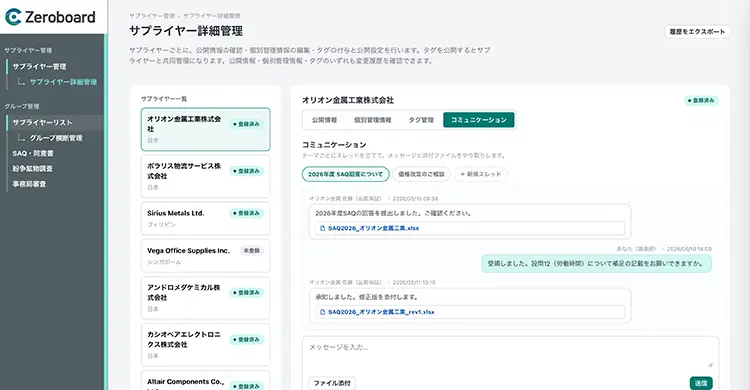
Task: Open 紛争鉱物調査 in the sidebar
Action: pyautogui.click(x=33, y=168)
